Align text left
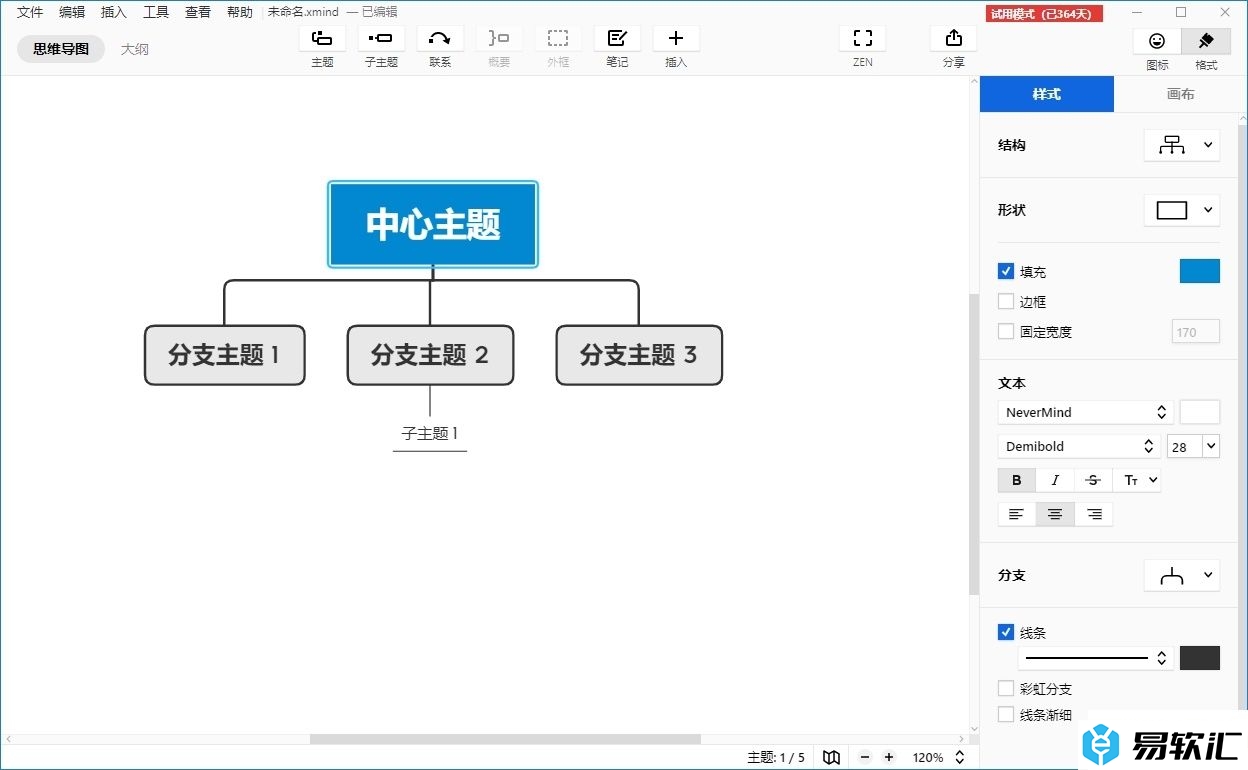This screenshot has width=1248, height=770. tap(1017, 514)
